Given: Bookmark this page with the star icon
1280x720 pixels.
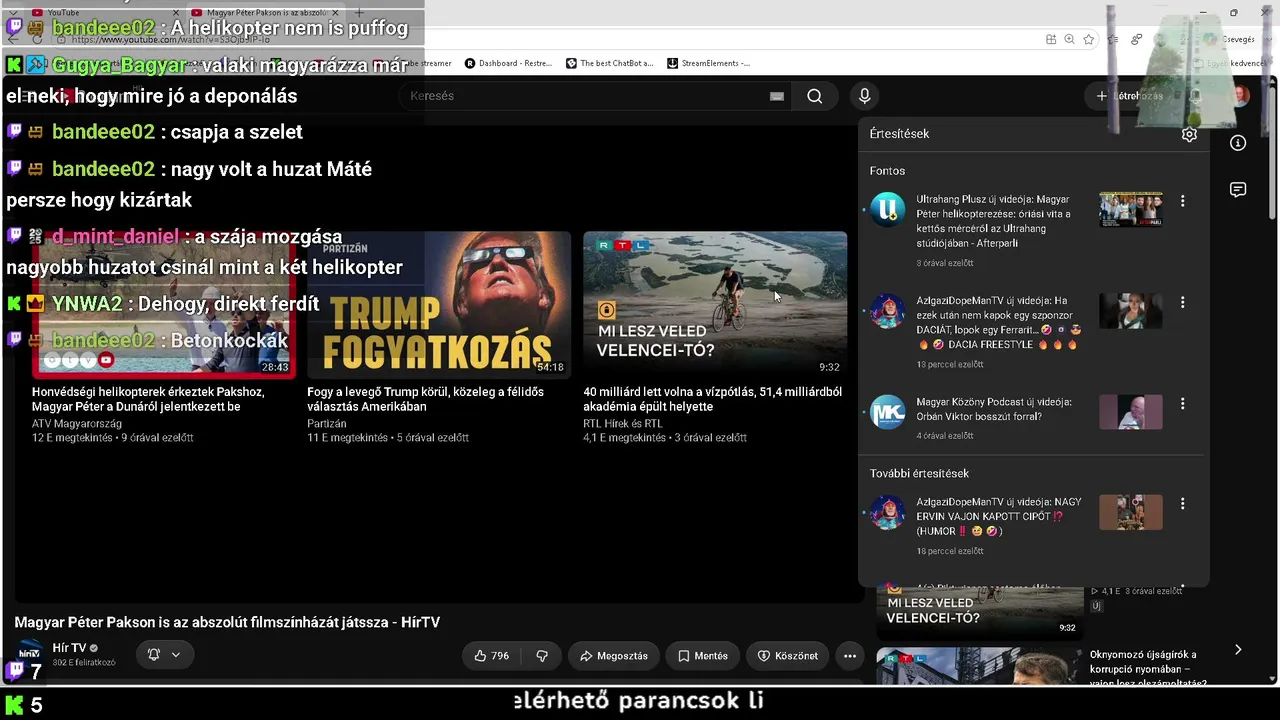Looking at the screenshot, I should pos(1089,39).
